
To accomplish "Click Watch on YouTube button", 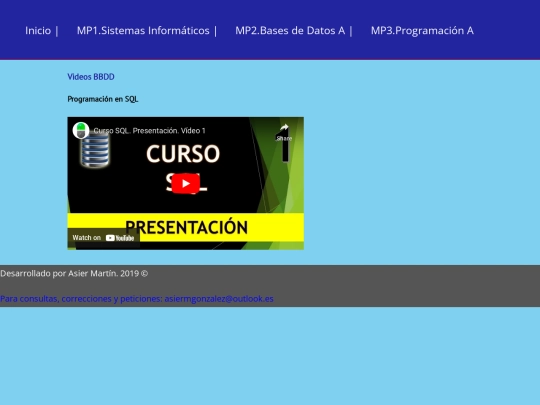I will (103, 238).
